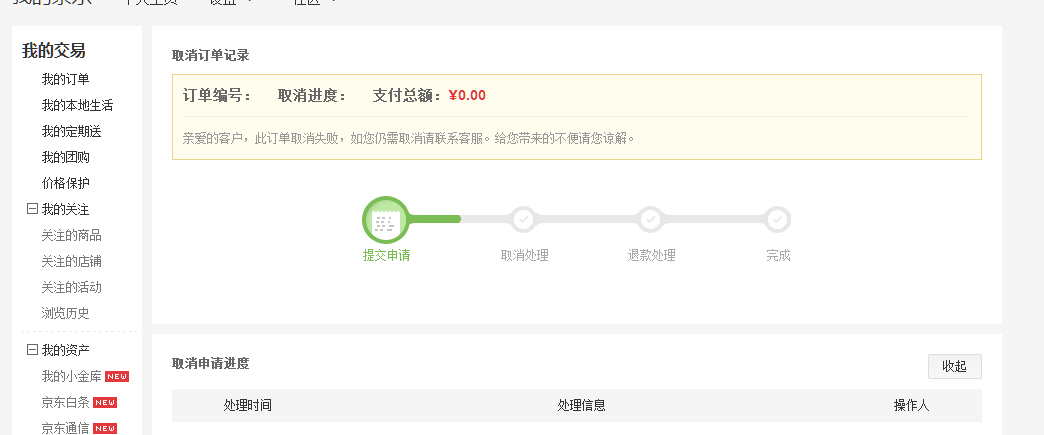1044x435 pixels.
Task: Collapse the 我的资产 section
Action: coord(32,350)
